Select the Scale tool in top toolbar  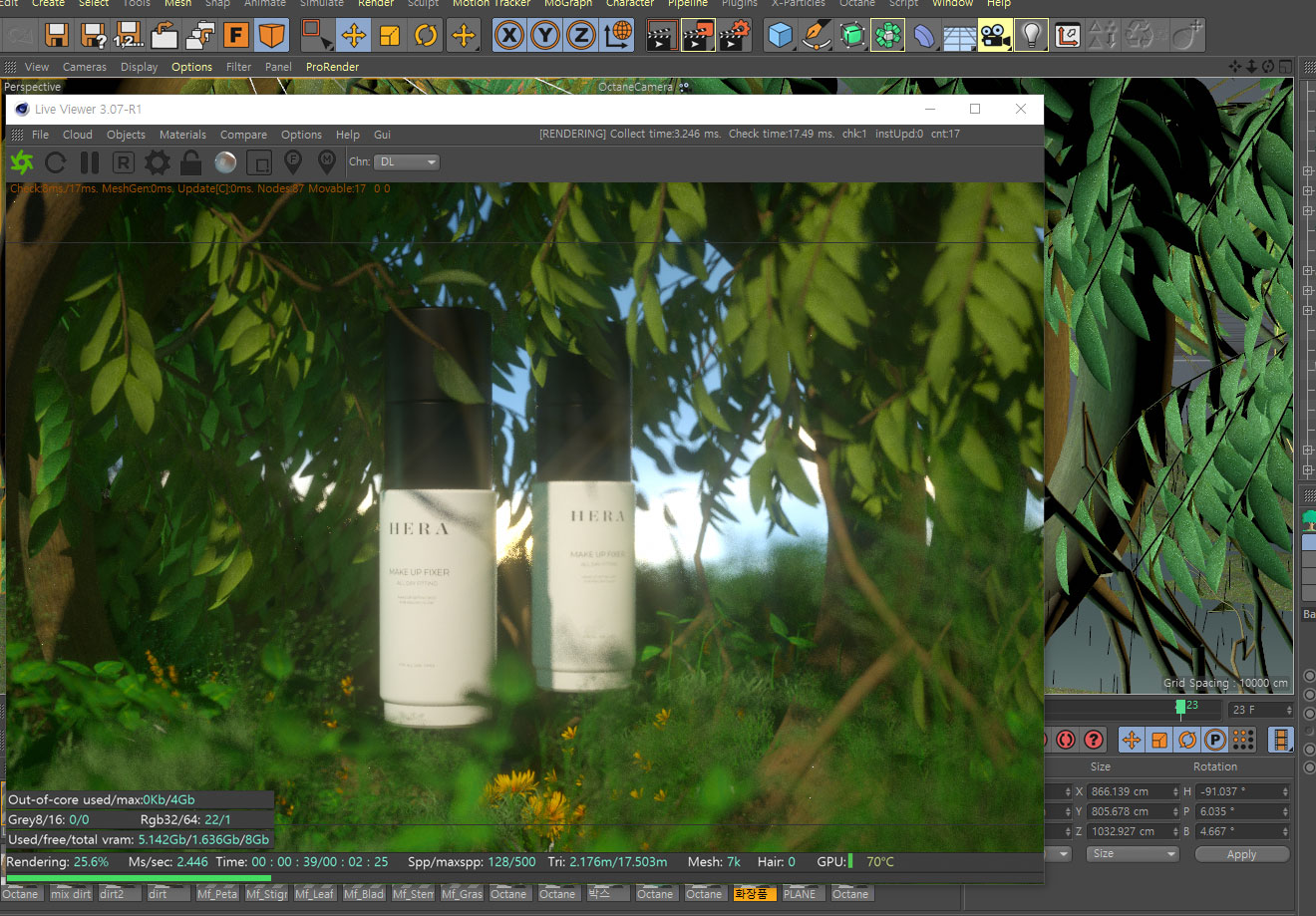click(390, 36)
